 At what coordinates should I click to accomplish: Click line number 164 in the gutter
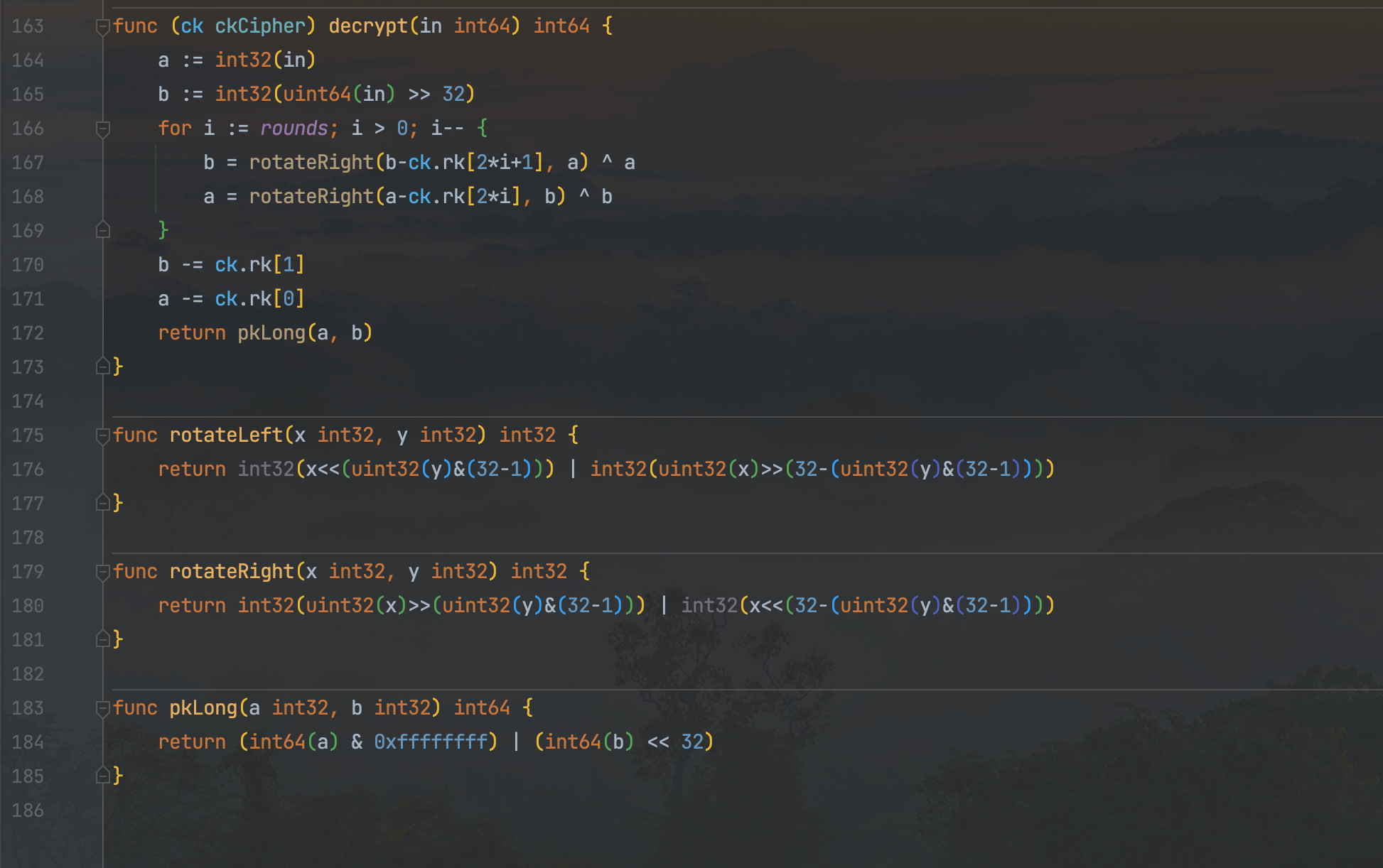point(28,60)
